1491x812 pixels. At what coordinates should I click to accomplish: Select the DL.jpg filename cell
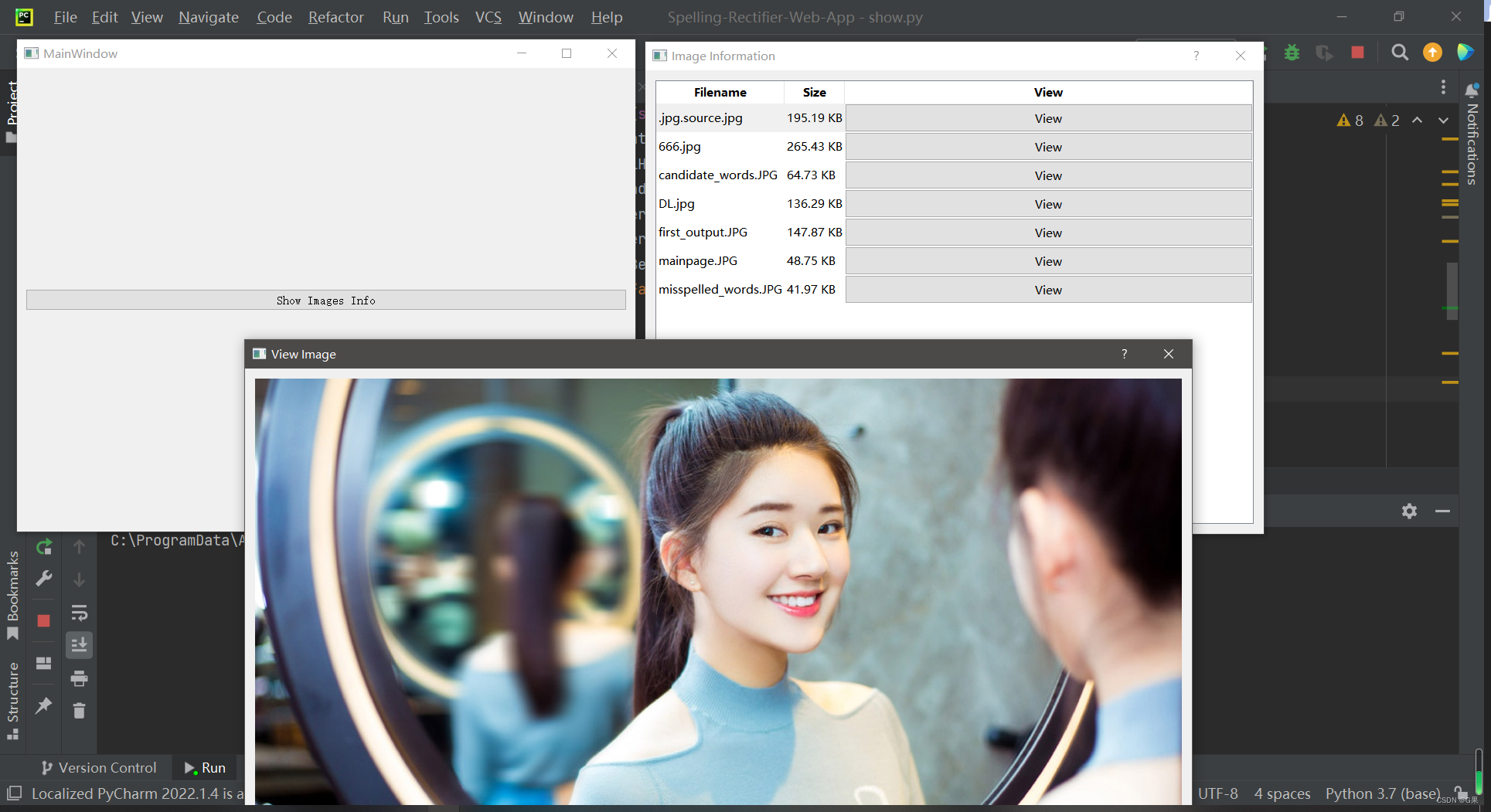pos(720,204)
